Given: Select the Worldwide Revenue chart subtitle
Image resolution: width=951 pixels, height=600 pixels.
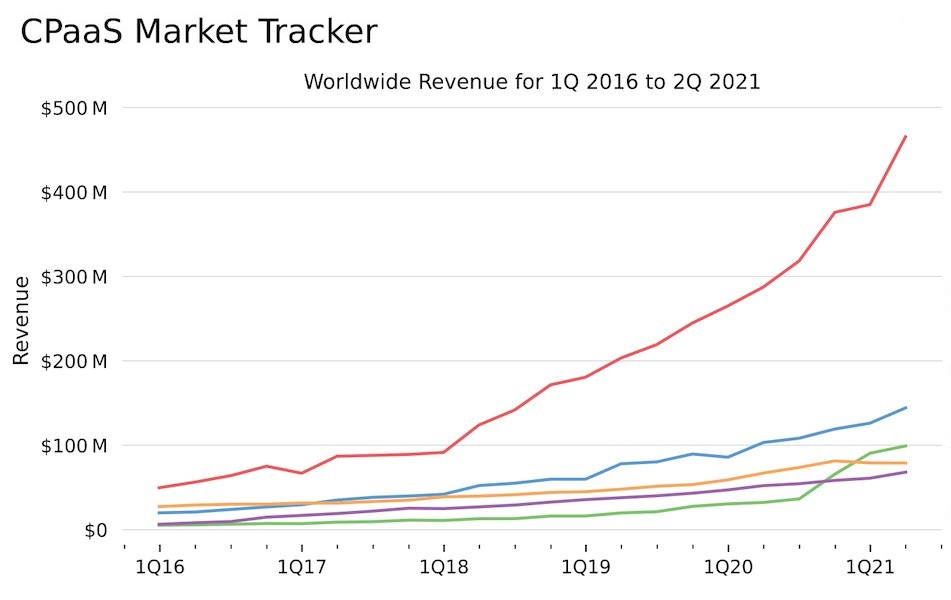Looking at the screenshot, I should pyautogui.click(x=532, y=82).
